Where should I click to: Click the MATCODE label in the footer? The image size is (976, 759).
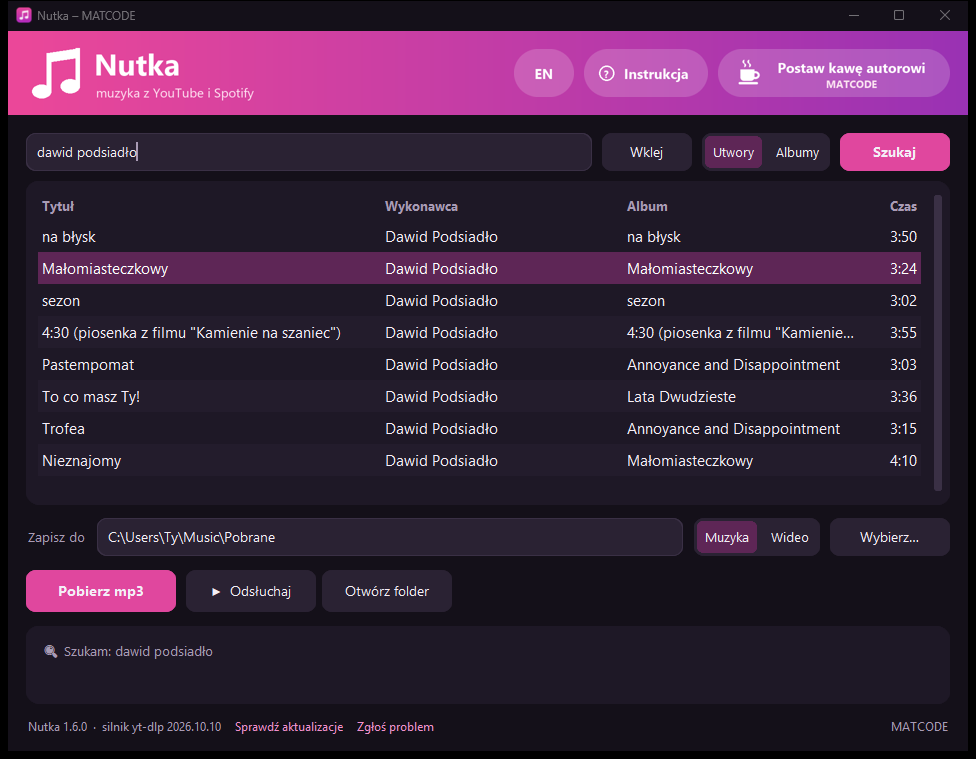[919, 727]
